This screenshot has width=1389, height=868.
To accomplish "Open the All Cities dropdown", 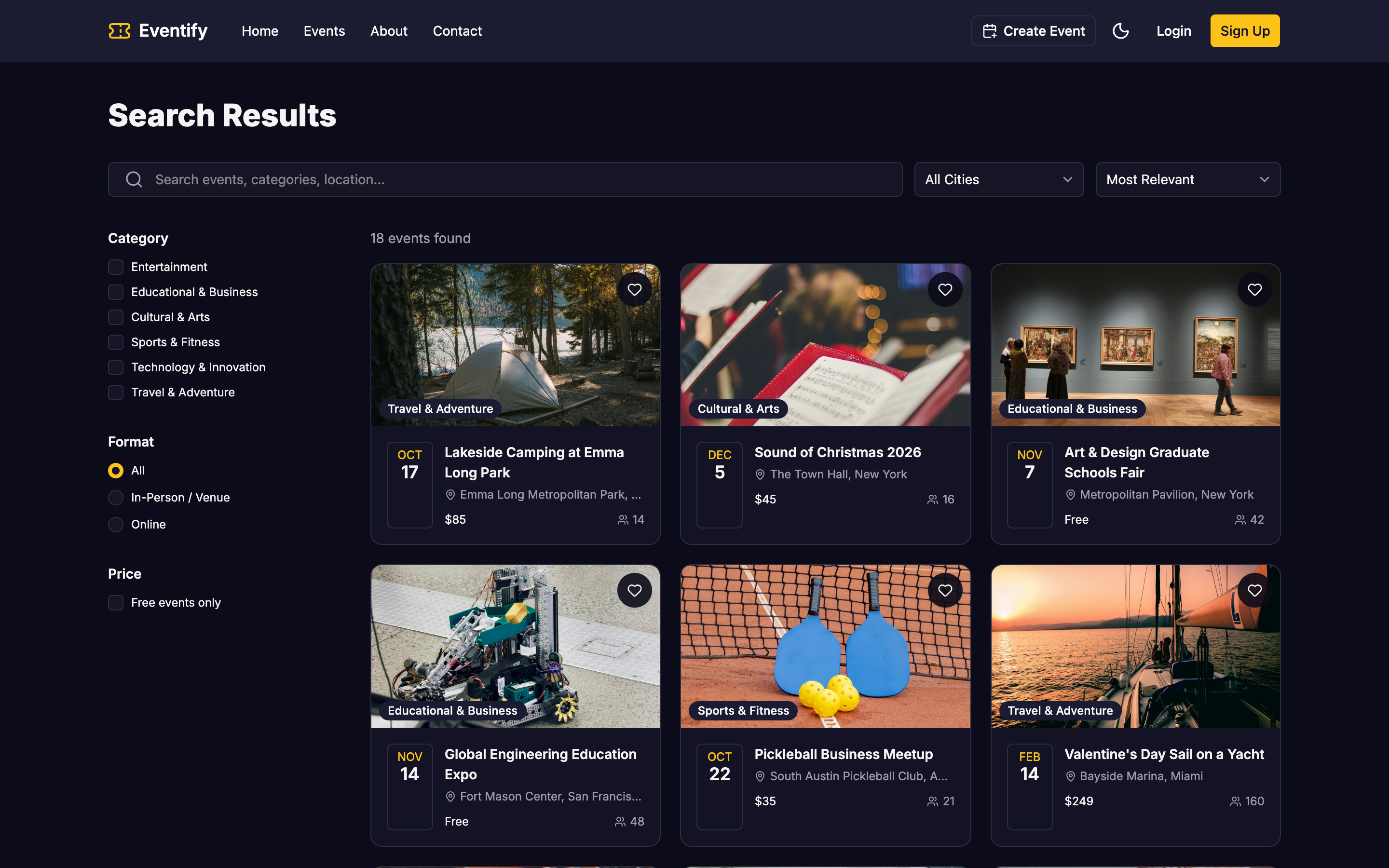I will click(999, 180).
